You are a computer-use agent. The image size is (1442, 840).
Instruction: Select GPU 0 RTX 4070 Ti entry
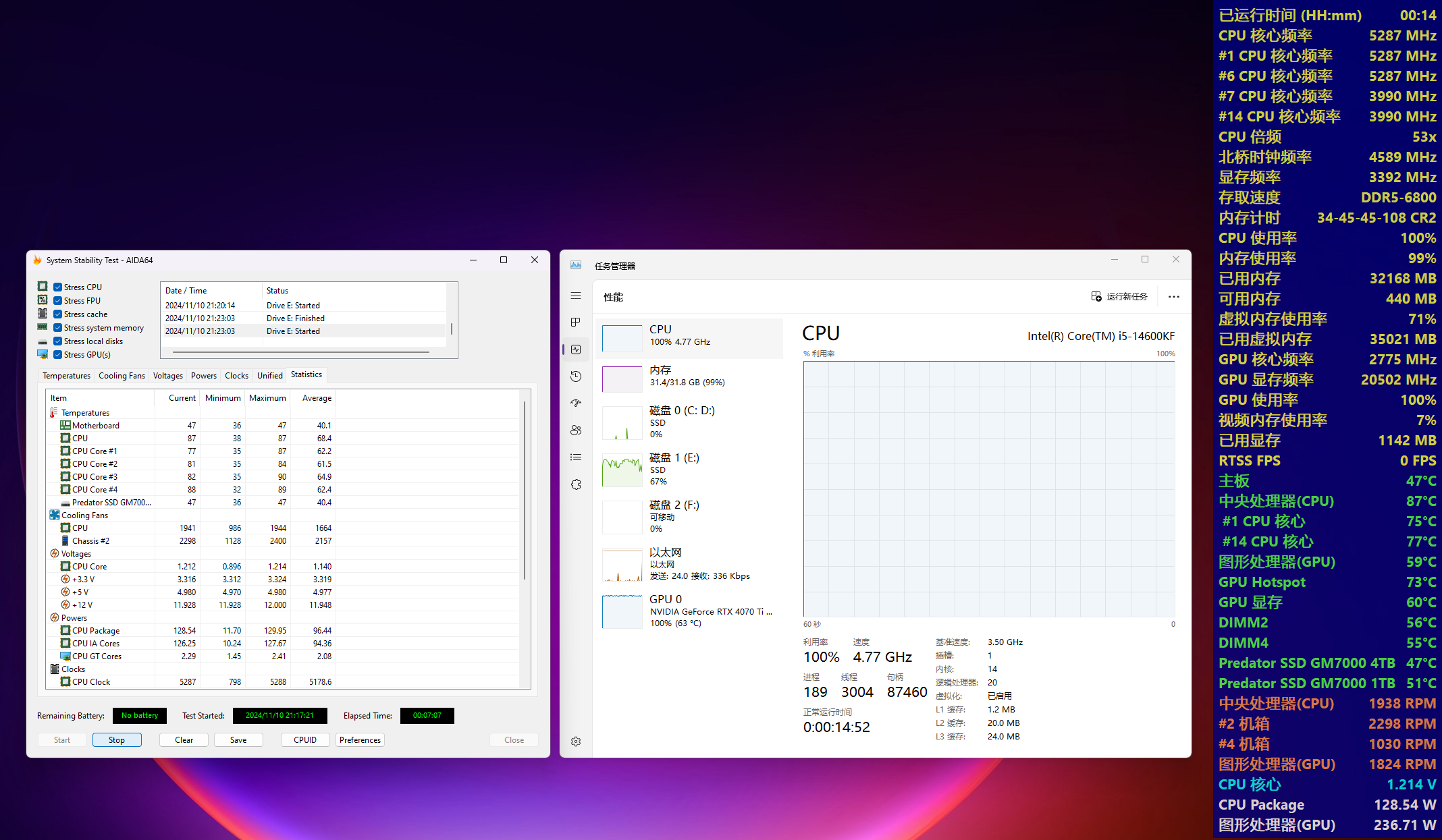click(689, 611)
